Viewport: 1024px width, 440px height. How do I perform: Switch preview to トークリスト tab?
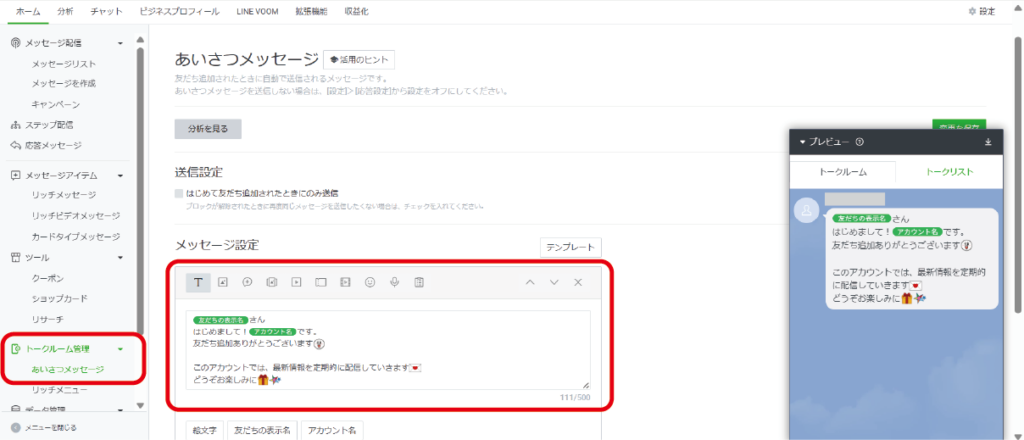pos(950,172)
